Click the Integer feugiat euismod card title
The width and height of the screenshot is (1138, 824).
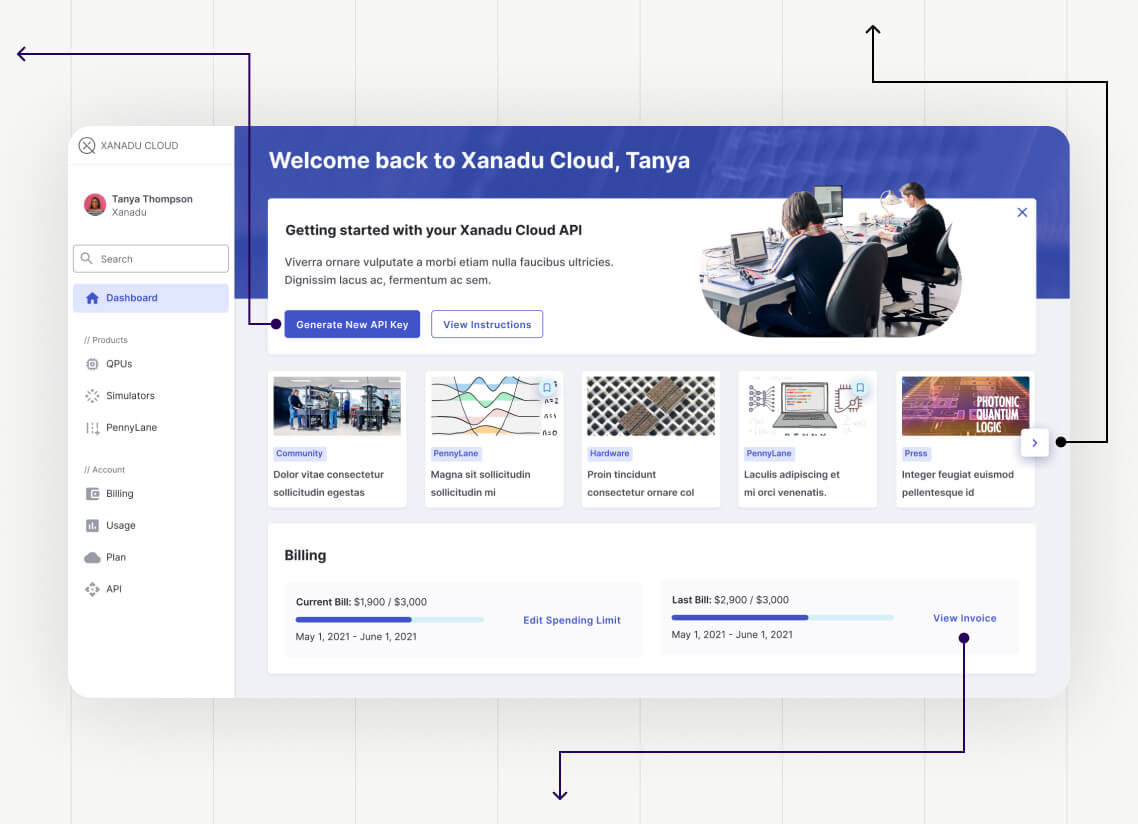(958, 484)
